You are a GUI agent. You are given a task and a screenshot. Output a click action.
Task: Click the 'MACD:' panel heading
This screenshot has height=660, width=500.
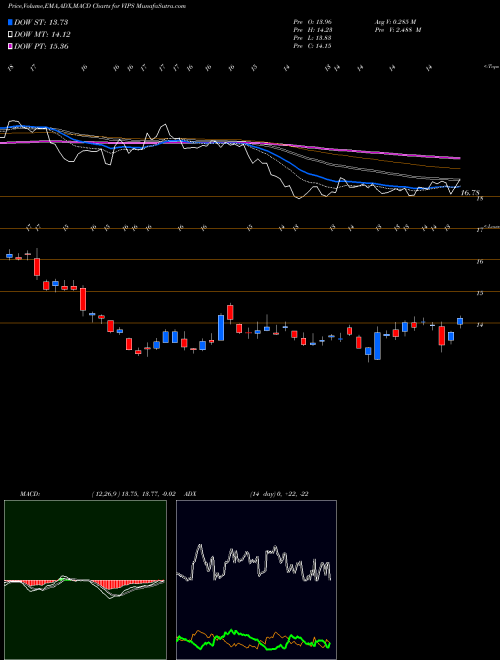tap(30, 494)
